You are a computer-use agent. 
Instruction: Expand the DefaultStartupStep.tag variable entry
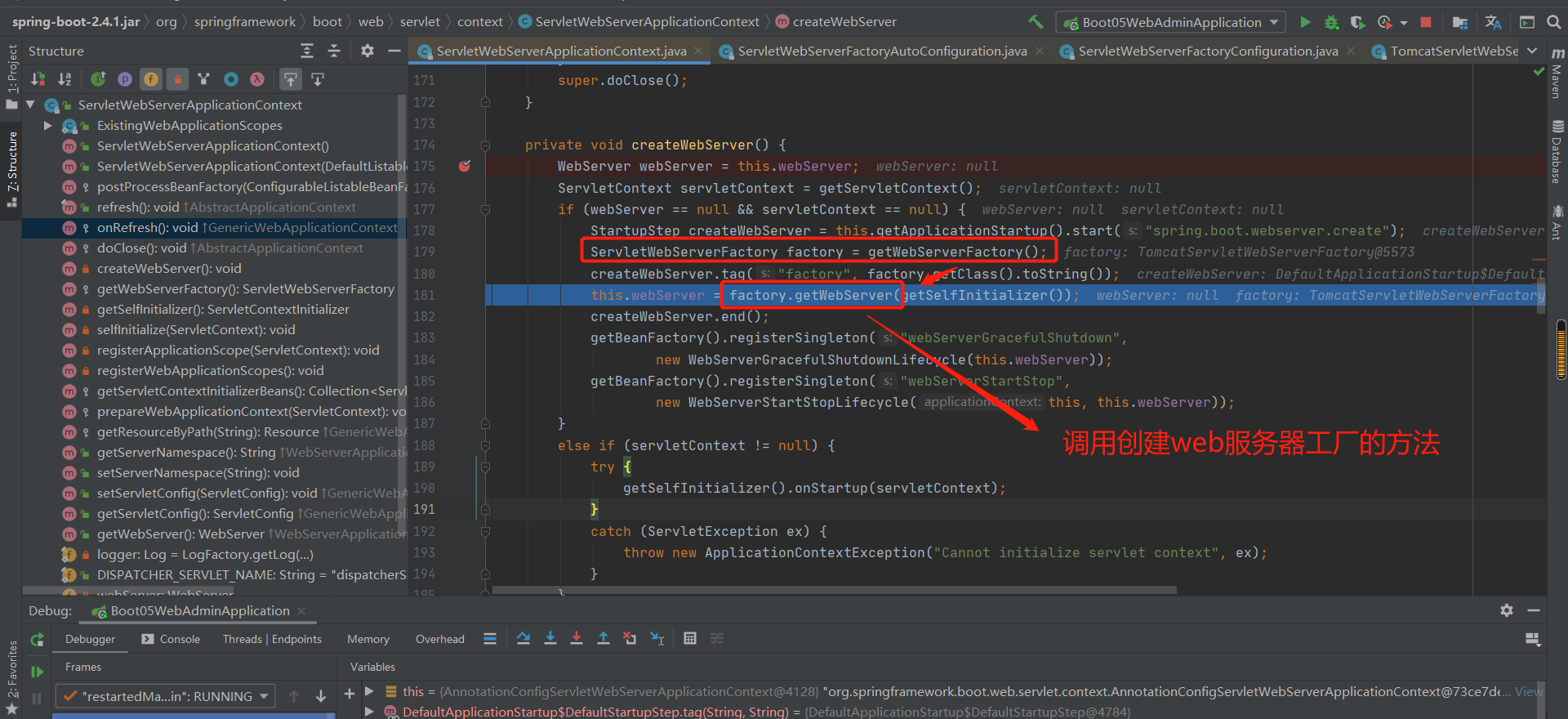(x=369, y=712)
